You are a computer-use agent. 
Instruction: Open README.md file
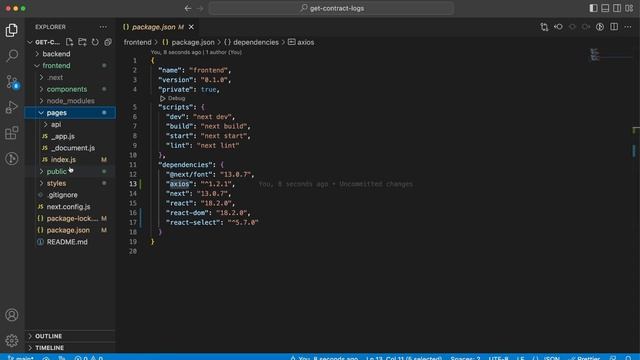click(x=70, y=242)
